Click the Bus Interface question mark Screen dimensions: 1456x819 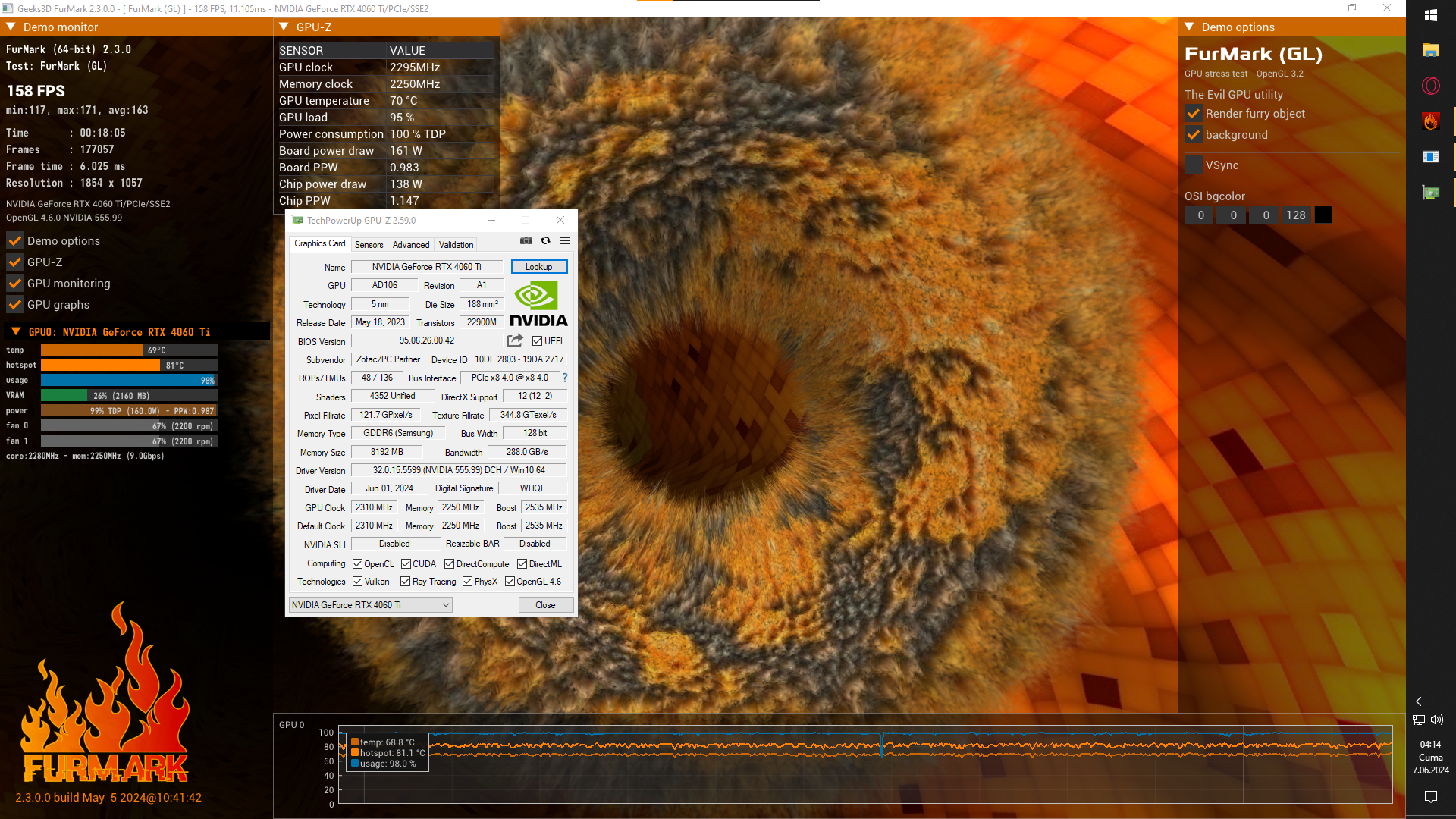(564, 378)
